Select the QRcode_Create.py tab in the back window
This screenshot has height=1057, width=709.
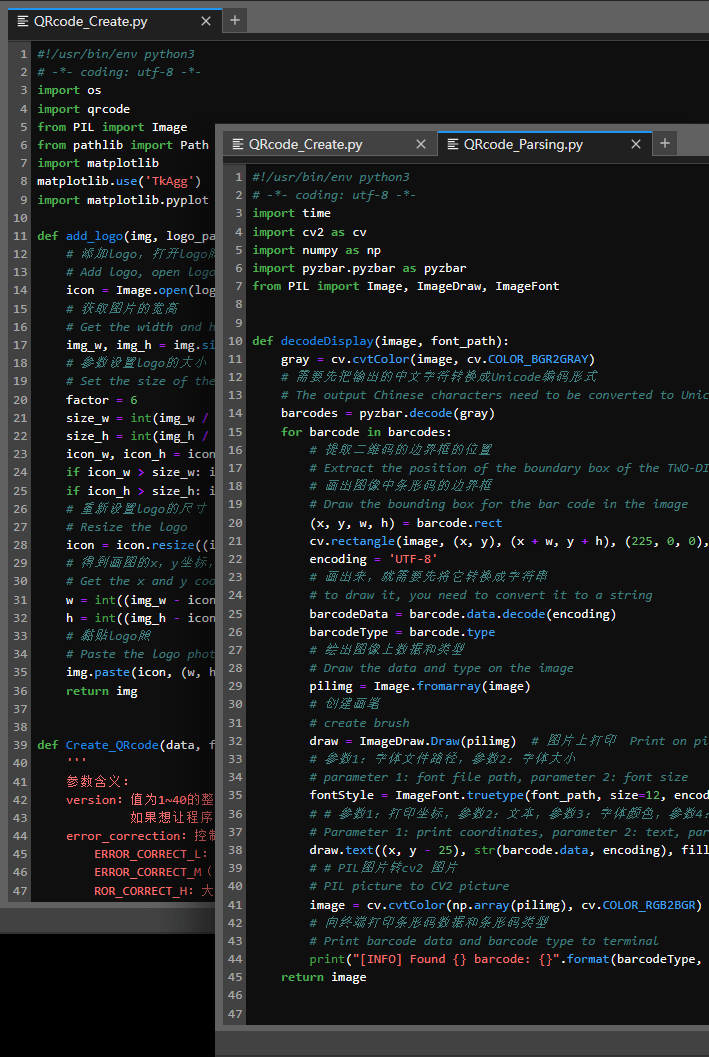(x=115, y=22)
